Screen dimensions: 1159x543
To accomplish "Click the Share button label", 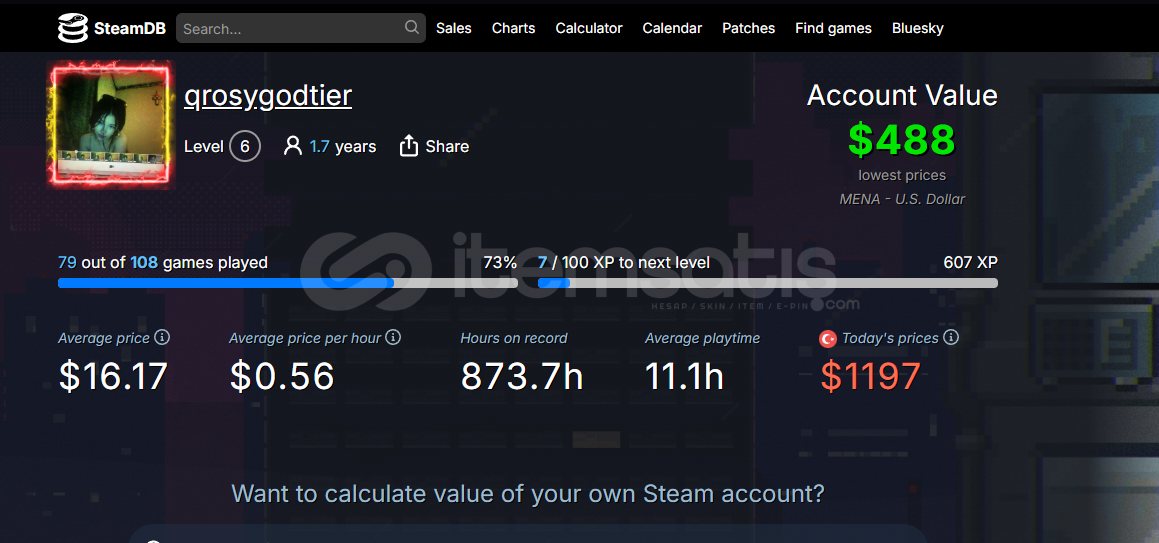I will point(447,146).
